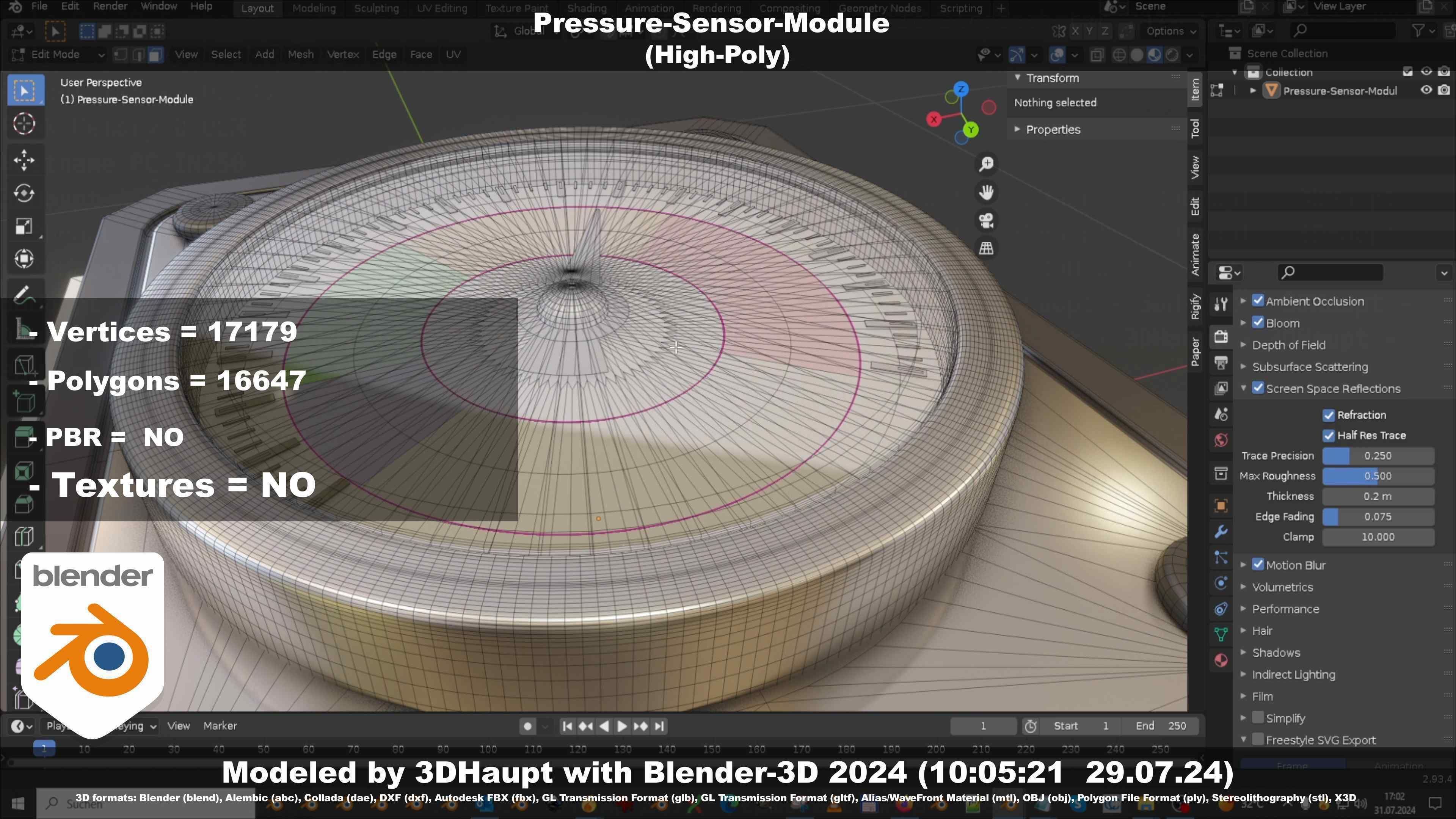Adjust Max Roughness slider

[x=1378, y=476]
